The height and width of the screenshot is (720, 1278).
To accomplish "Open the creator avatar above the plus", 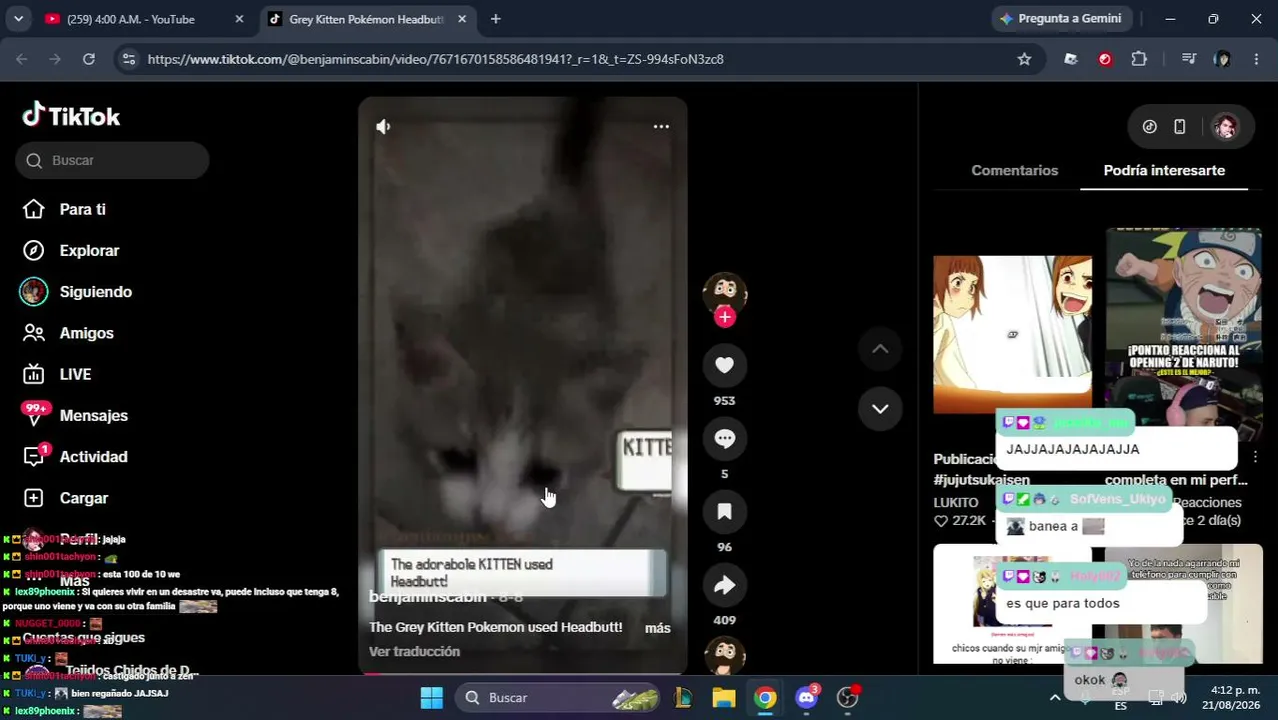I will (725, 292).
